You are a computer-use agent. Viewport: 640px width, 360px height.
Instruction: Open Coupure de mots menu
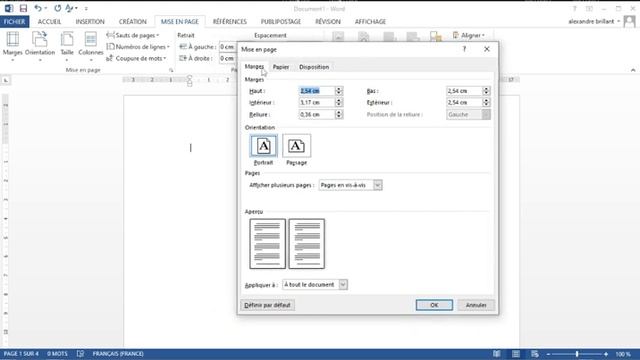[x=136, y=58]
